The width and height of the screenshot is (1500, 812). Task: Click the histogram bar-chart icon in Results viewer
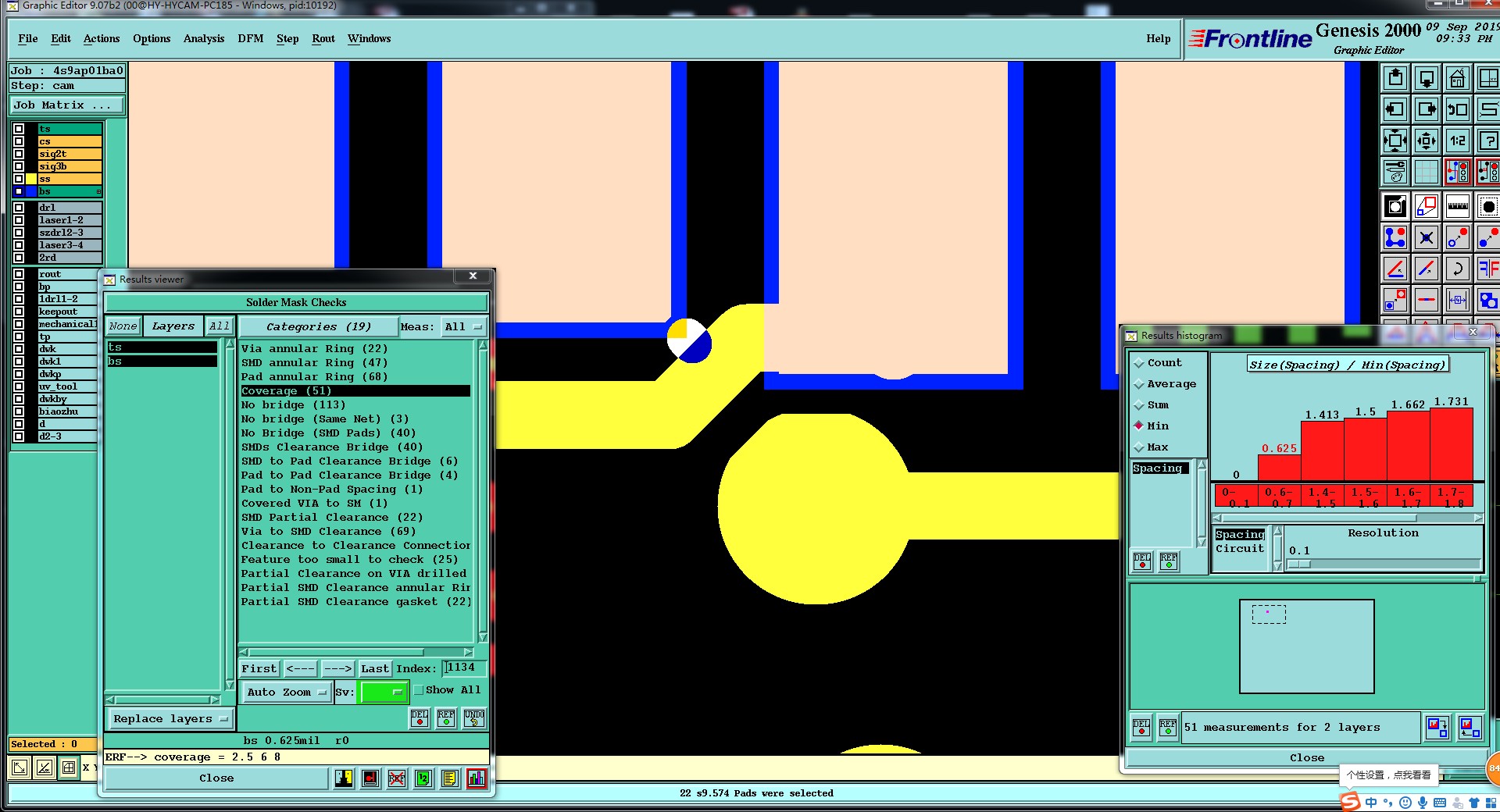(477, 778)
